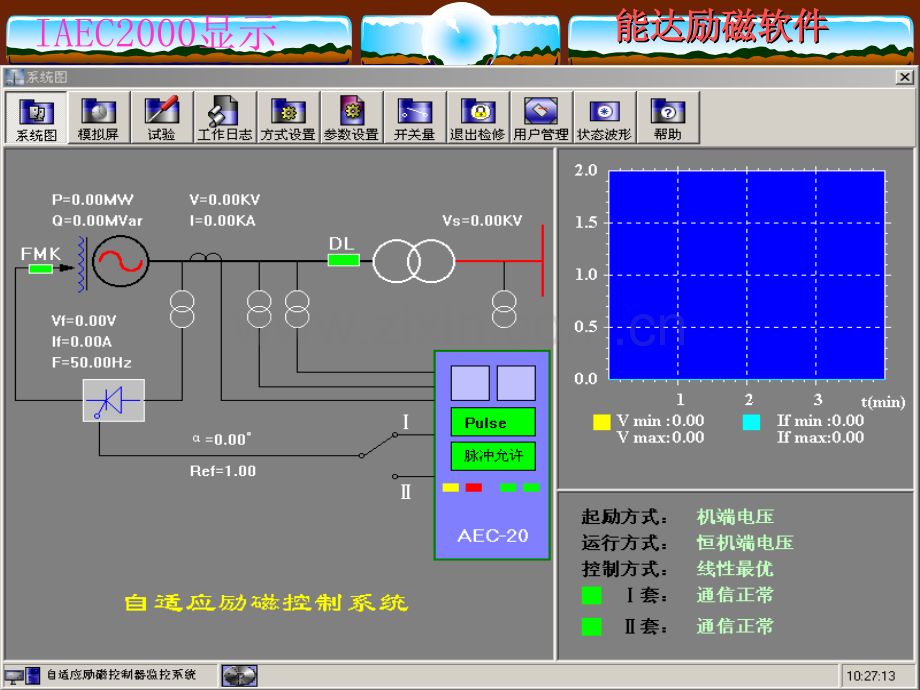Click the thyristor rectifier symbol

click(x=114, y=401)
